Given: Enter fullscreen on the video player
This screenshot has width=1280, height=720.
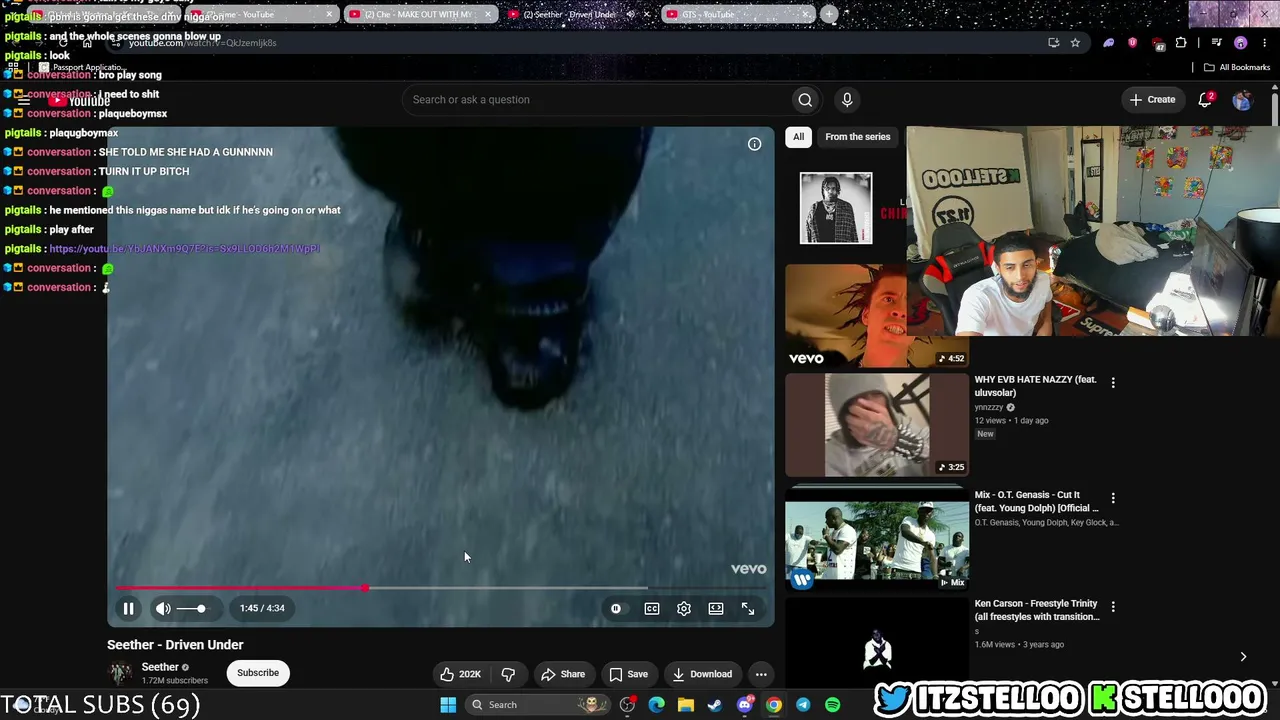Looking at the screenshot, I should (x=748, y=608).
